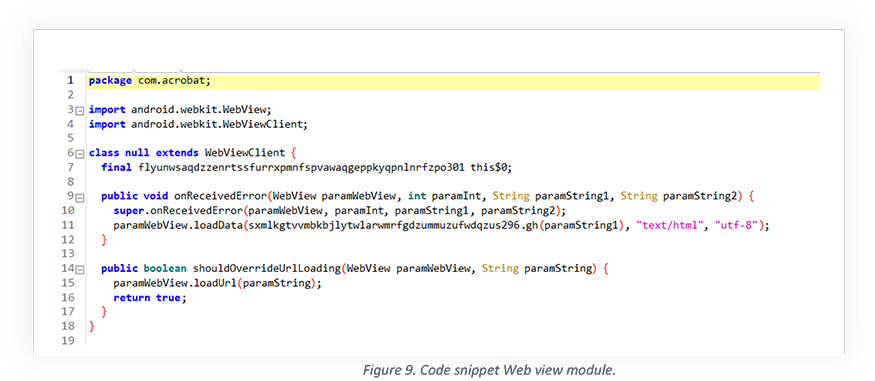The height and width of the screenshot is (381, 875).
Task: Click the closing red brace on line 18
Action: coord(92,326)
